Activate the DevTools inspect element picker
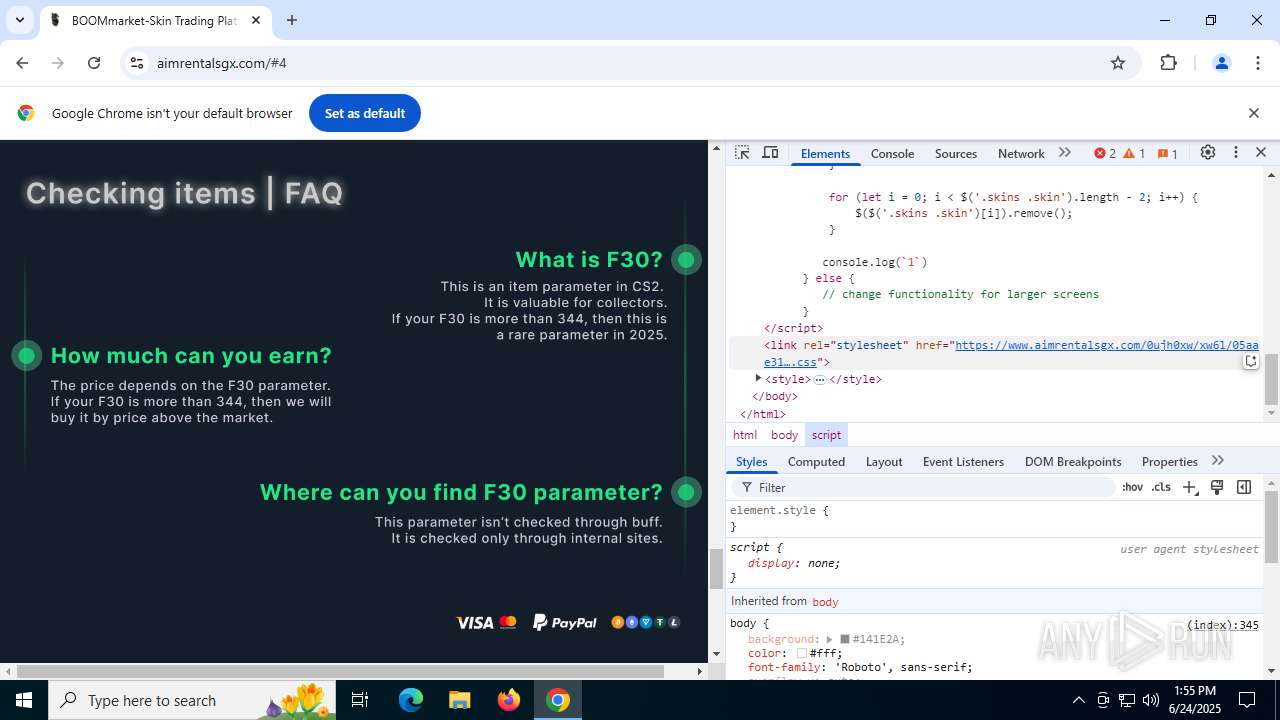The image size is (1280, 720). click(x=742, y=153)
